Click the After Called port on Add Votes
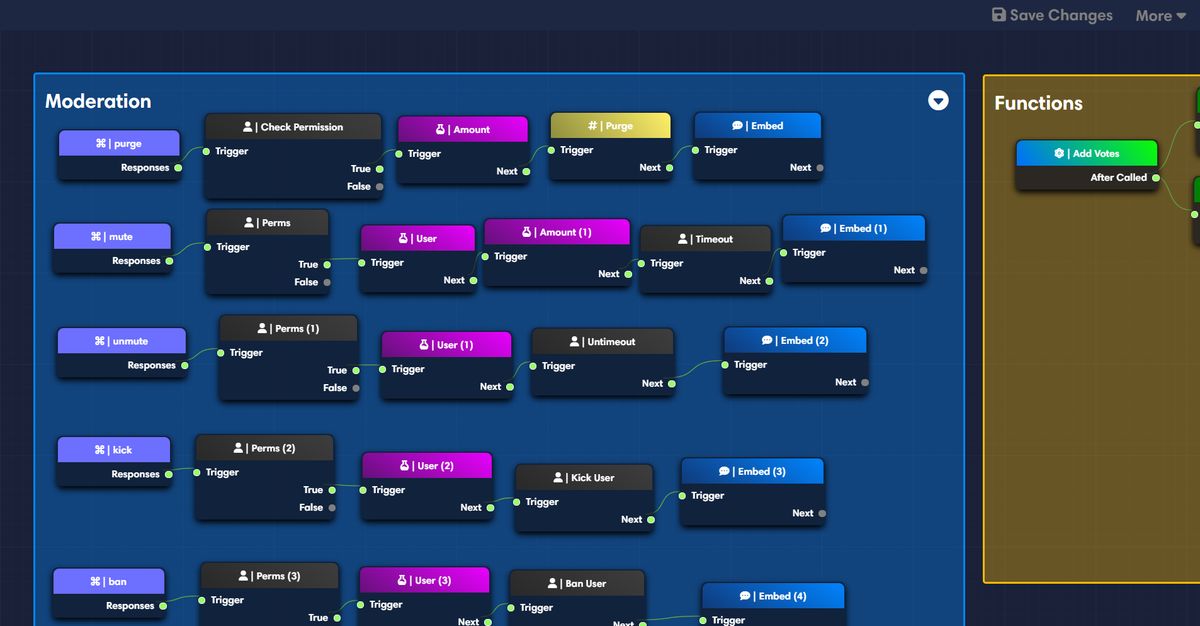Viewport: 1200px width, 626px height. (1157, 178)
